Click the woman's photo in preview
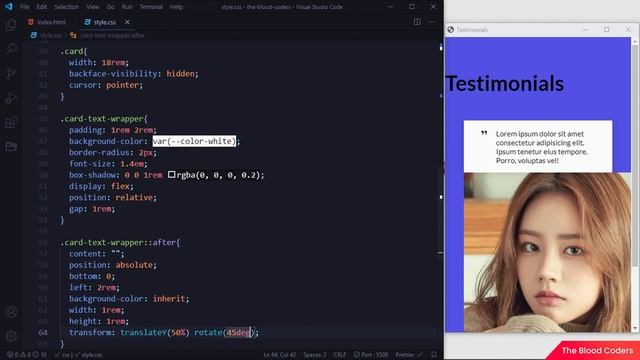 (547, 252)
